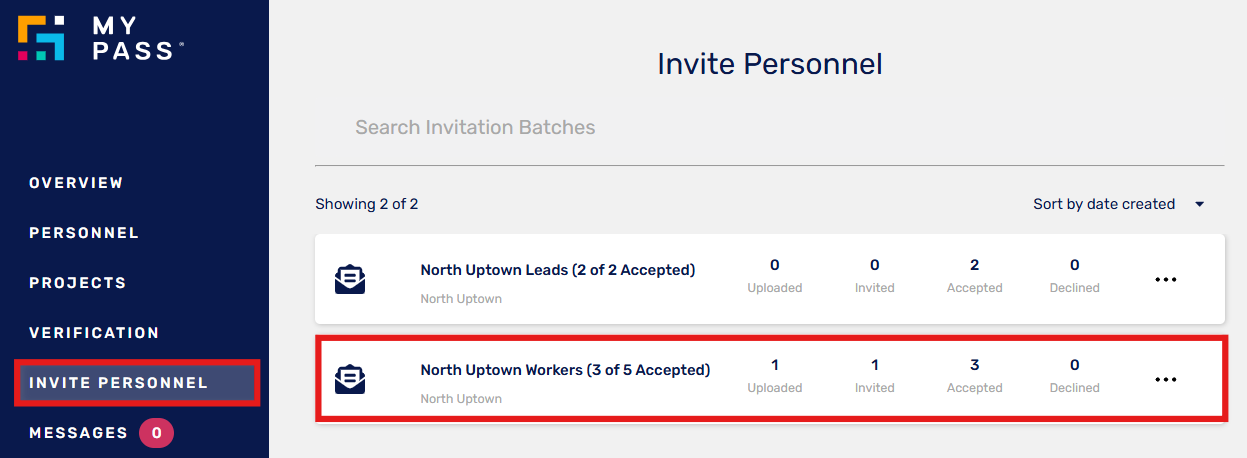The image size is (1247, 458).
Task: Open Messages in the sidebar
Action: (x=78, y=433)
